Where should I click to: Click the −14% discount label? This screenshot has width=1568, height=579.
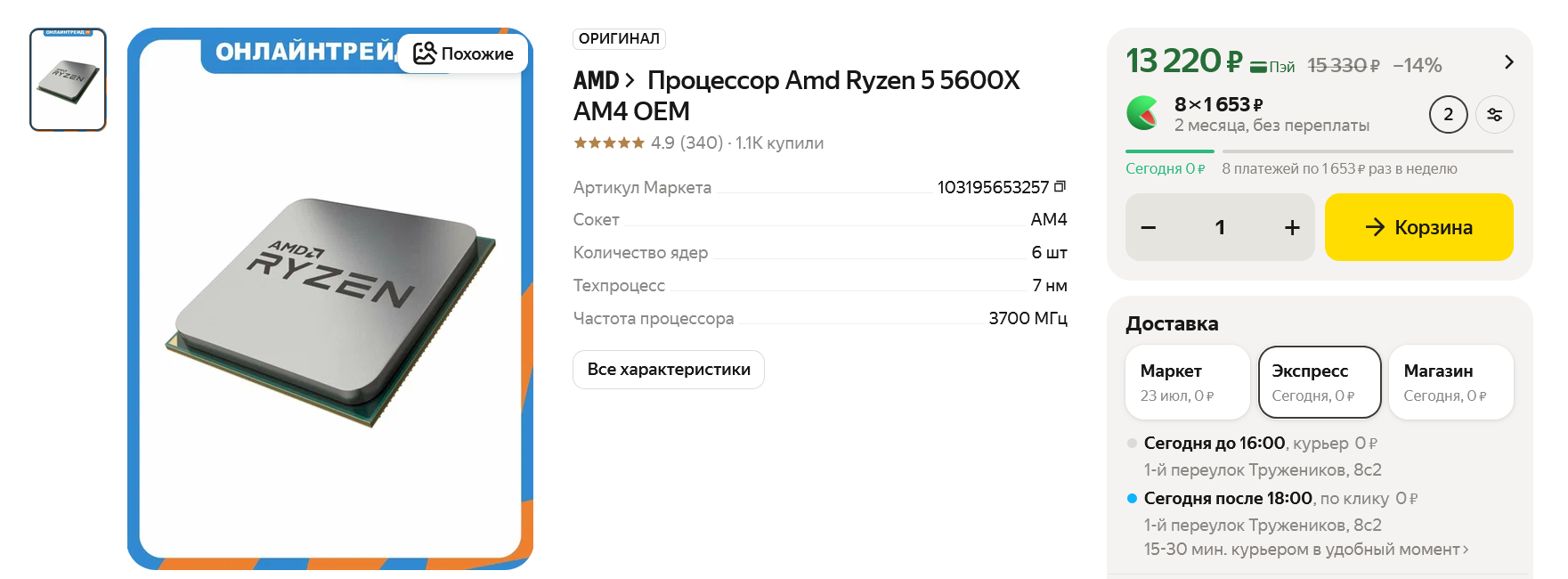click(x=1418, y=65)
